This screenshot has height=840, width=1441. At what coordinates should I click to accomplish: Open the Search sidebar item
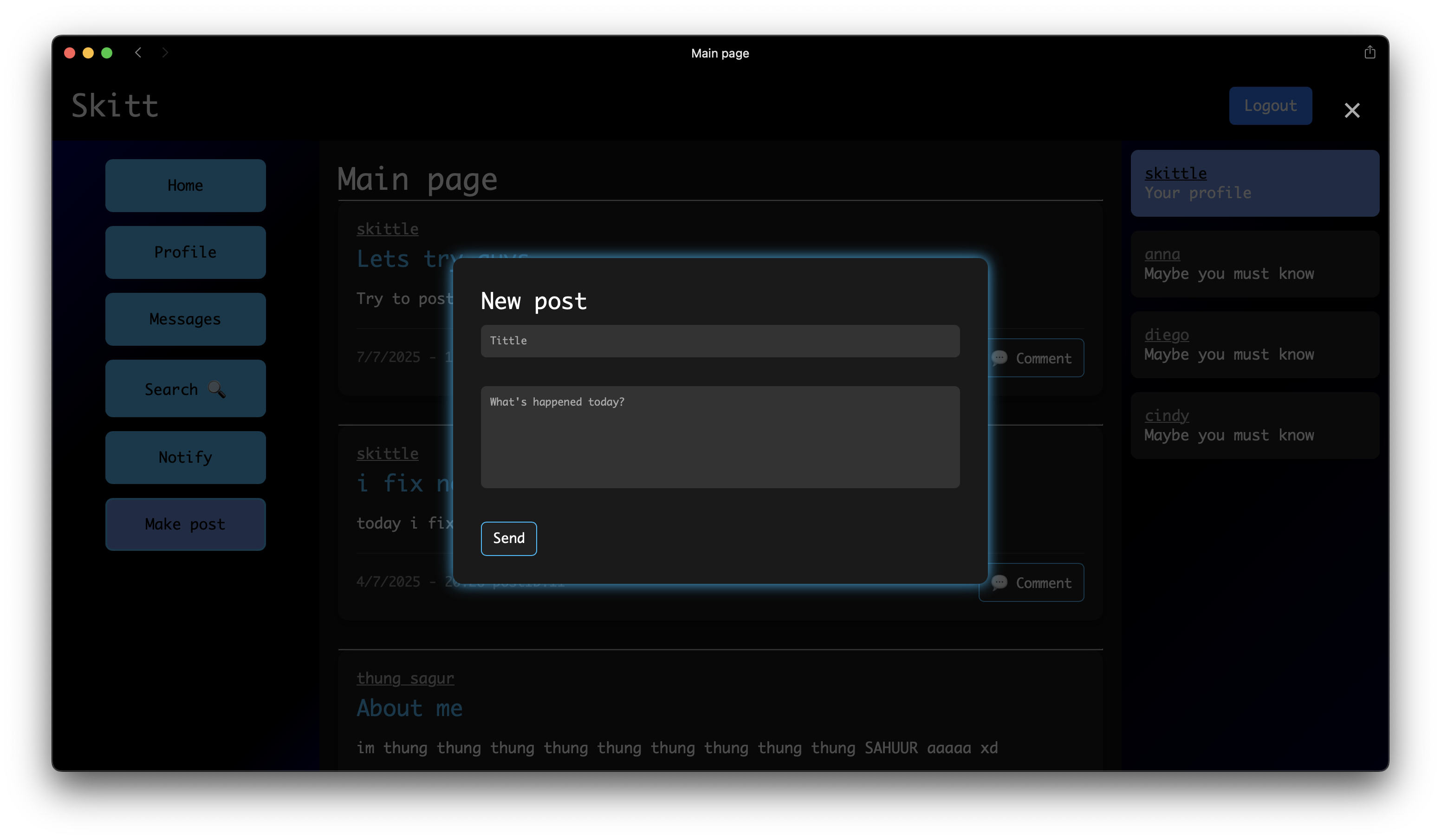point(185,389)
